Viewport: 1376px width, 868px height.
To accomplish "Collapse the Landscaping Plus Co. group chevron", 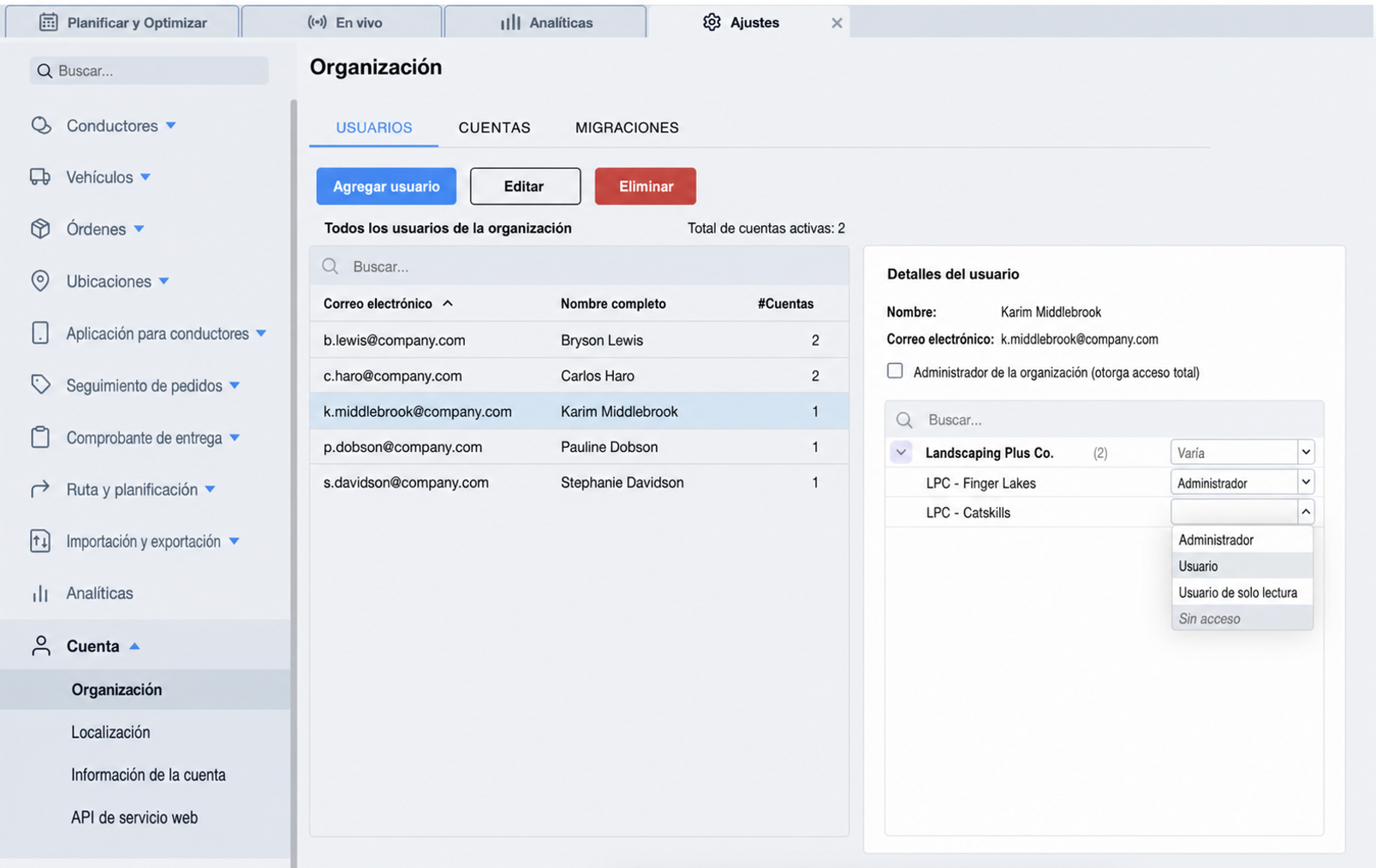I will point(901,453).
